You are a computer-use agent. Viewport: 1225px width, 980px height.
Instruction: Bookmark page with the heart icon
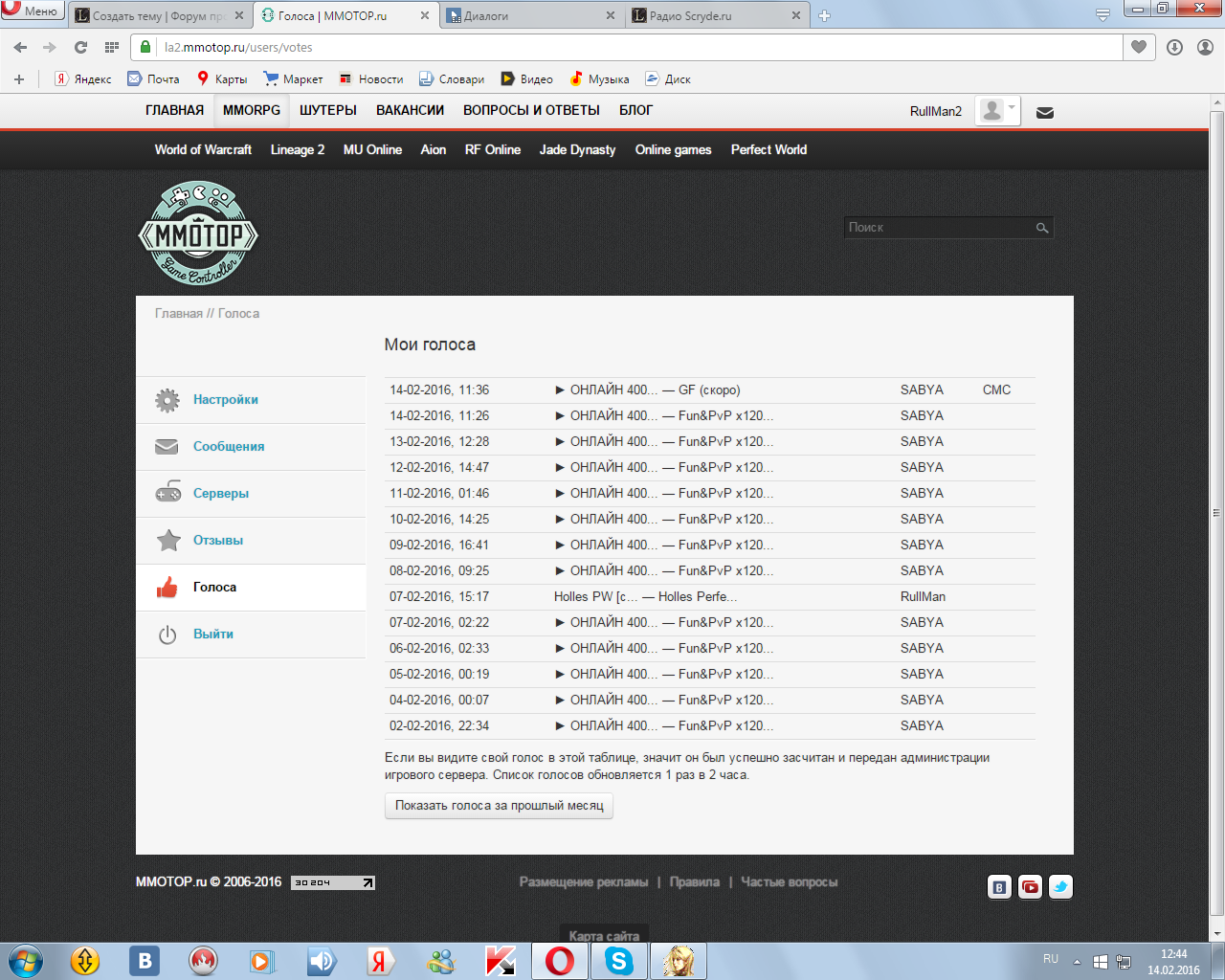click(1139, 47)
